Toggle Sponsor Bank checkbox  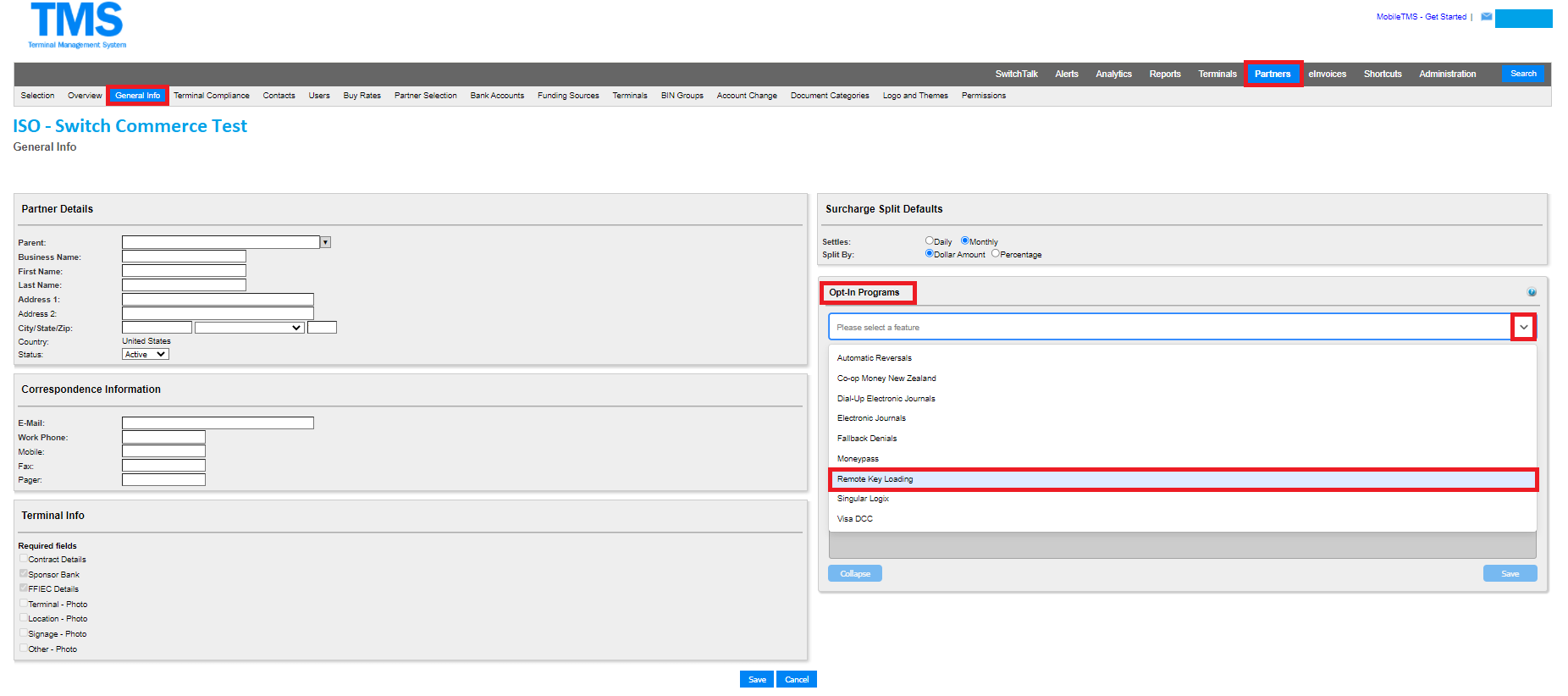pos(24,573)
